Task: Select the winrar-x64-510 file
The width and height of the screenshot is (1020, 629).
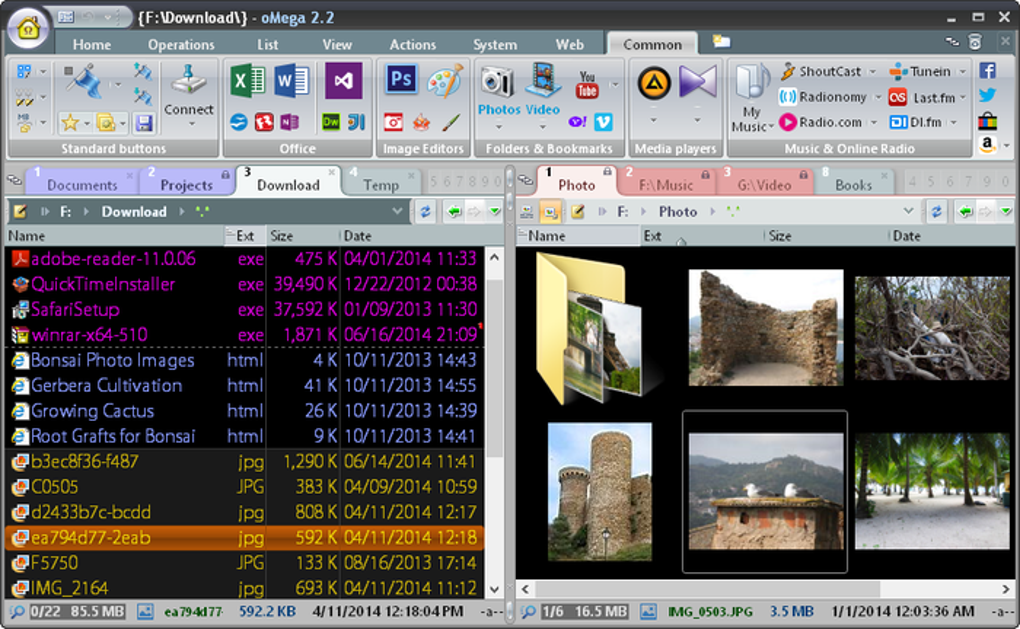Action: tap(245, 335)
